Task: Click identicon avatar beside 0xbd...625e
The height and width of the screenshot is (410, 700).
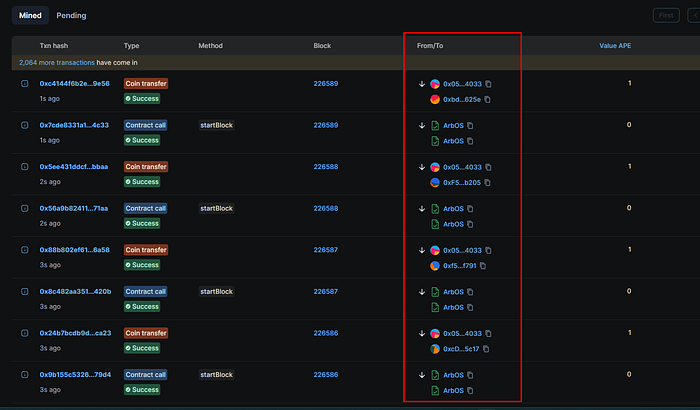Action: point(435,100)
